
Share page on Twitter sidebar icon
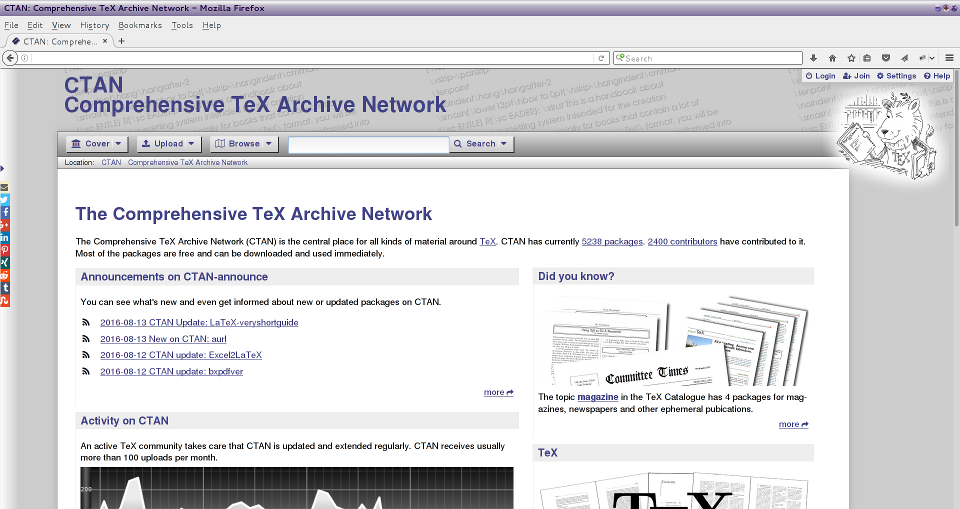click(x=4, y=199)
